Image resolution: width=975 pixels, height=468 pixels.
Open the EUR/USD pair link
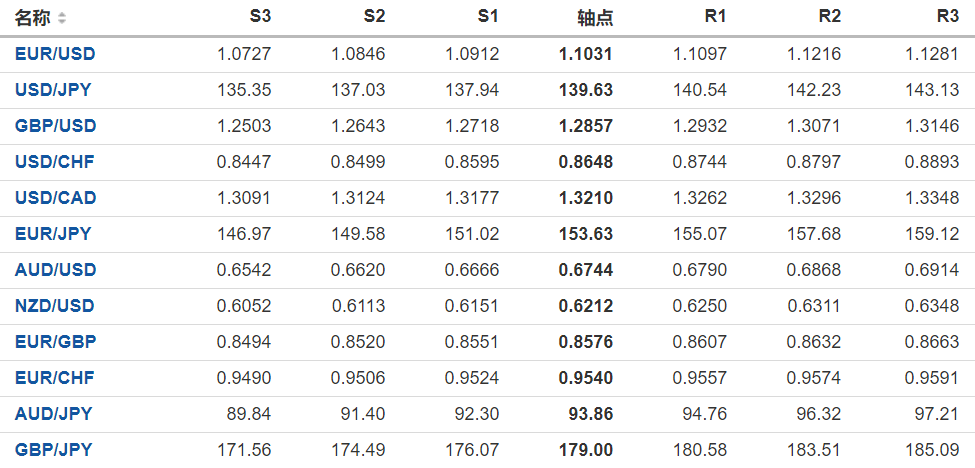(56, 54)
